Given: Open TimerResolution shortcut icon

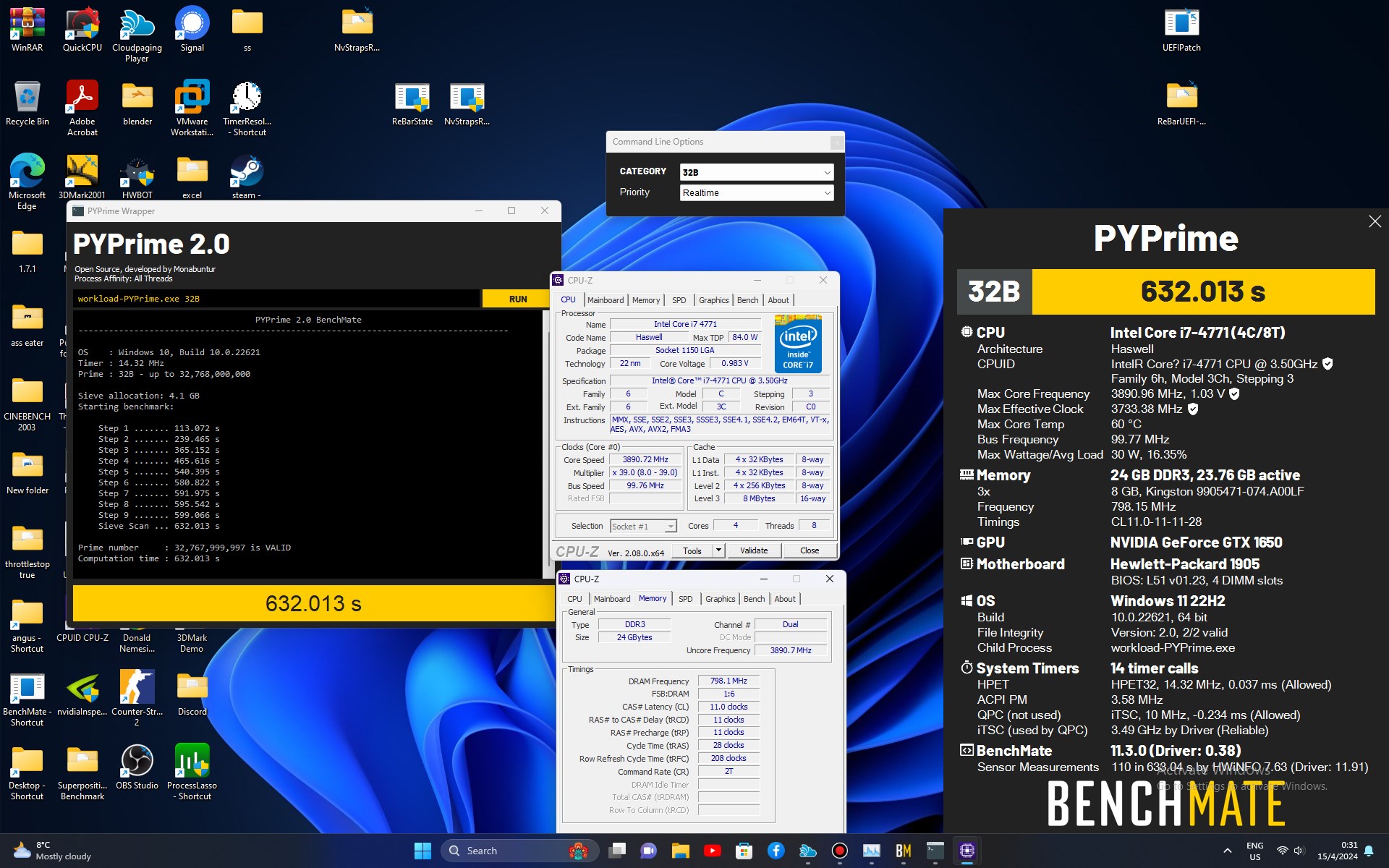Looking at the screenshot, I should click(x=247, y=108).
